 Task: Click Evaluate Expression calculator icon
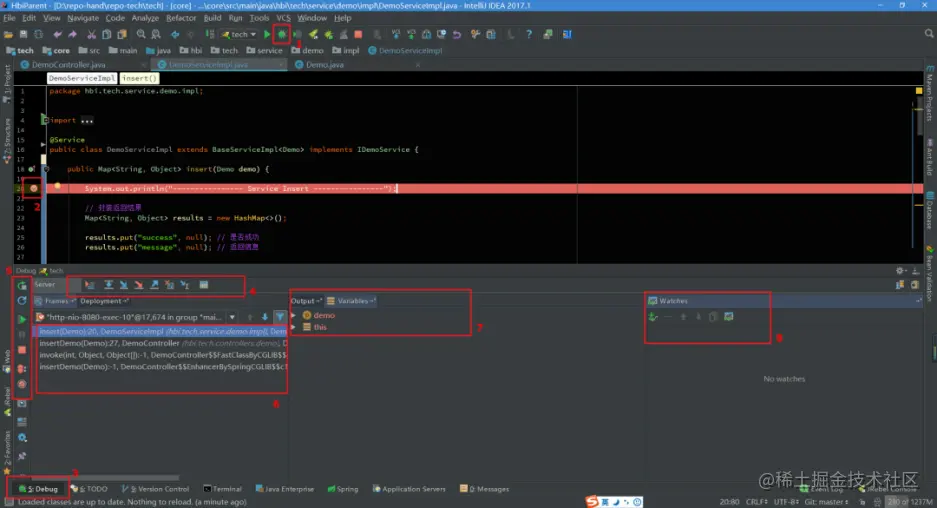point(204,285)
